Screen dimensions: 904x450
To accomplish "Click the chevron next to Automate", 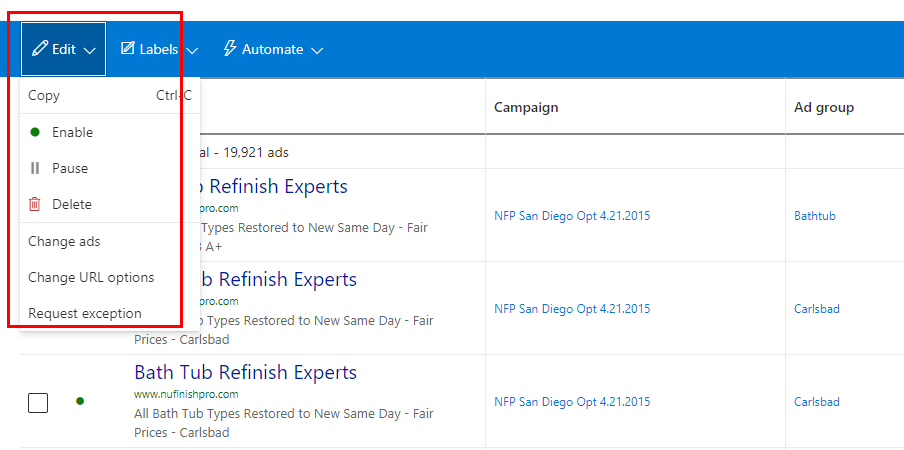I will (x=317, y=51).
